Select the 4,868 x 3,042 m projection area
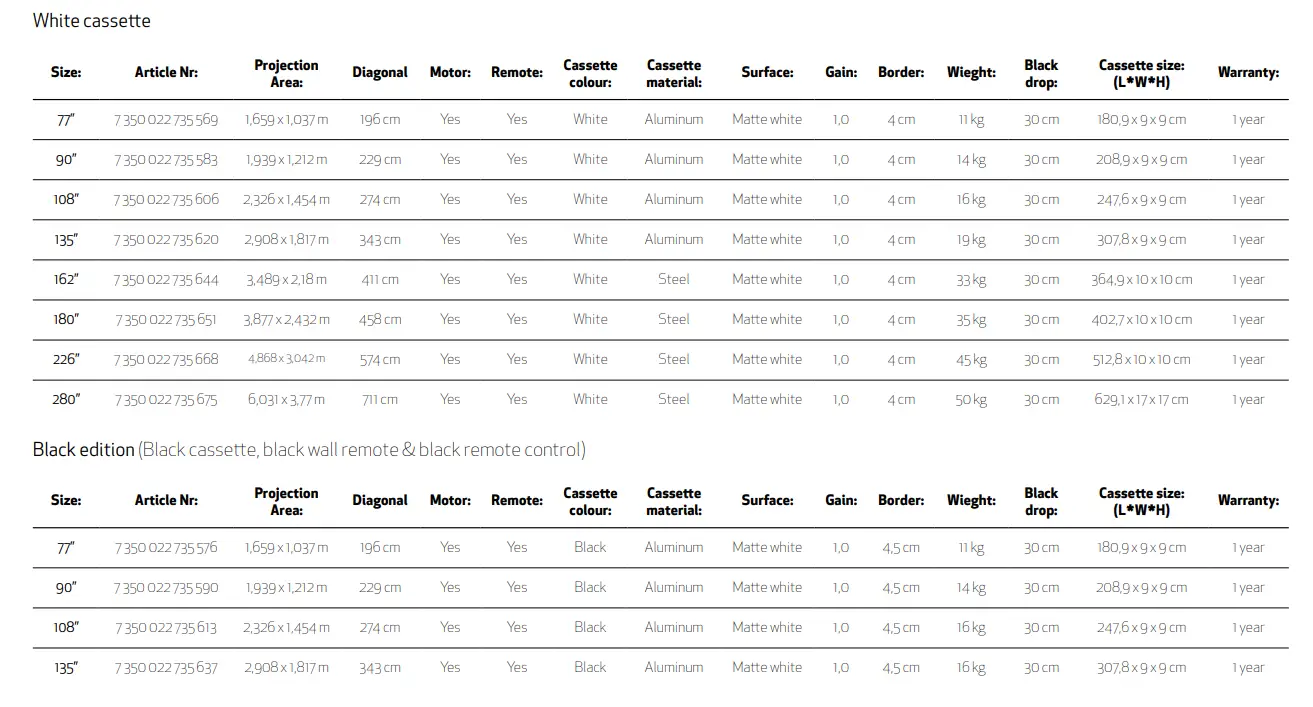The width and height of the screenshot is (1313, 707). pos(286,359)
